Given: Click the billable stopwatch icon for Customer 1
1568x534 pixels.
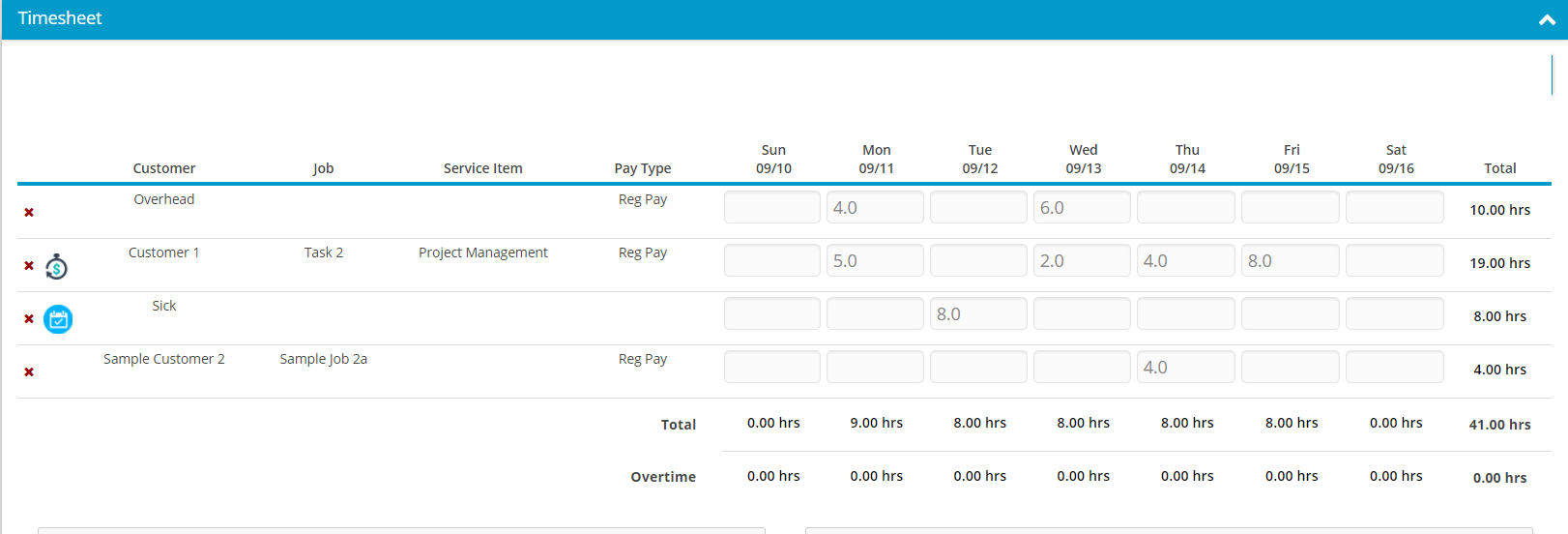Looking at the screenshot, I should tap(57, 267).
